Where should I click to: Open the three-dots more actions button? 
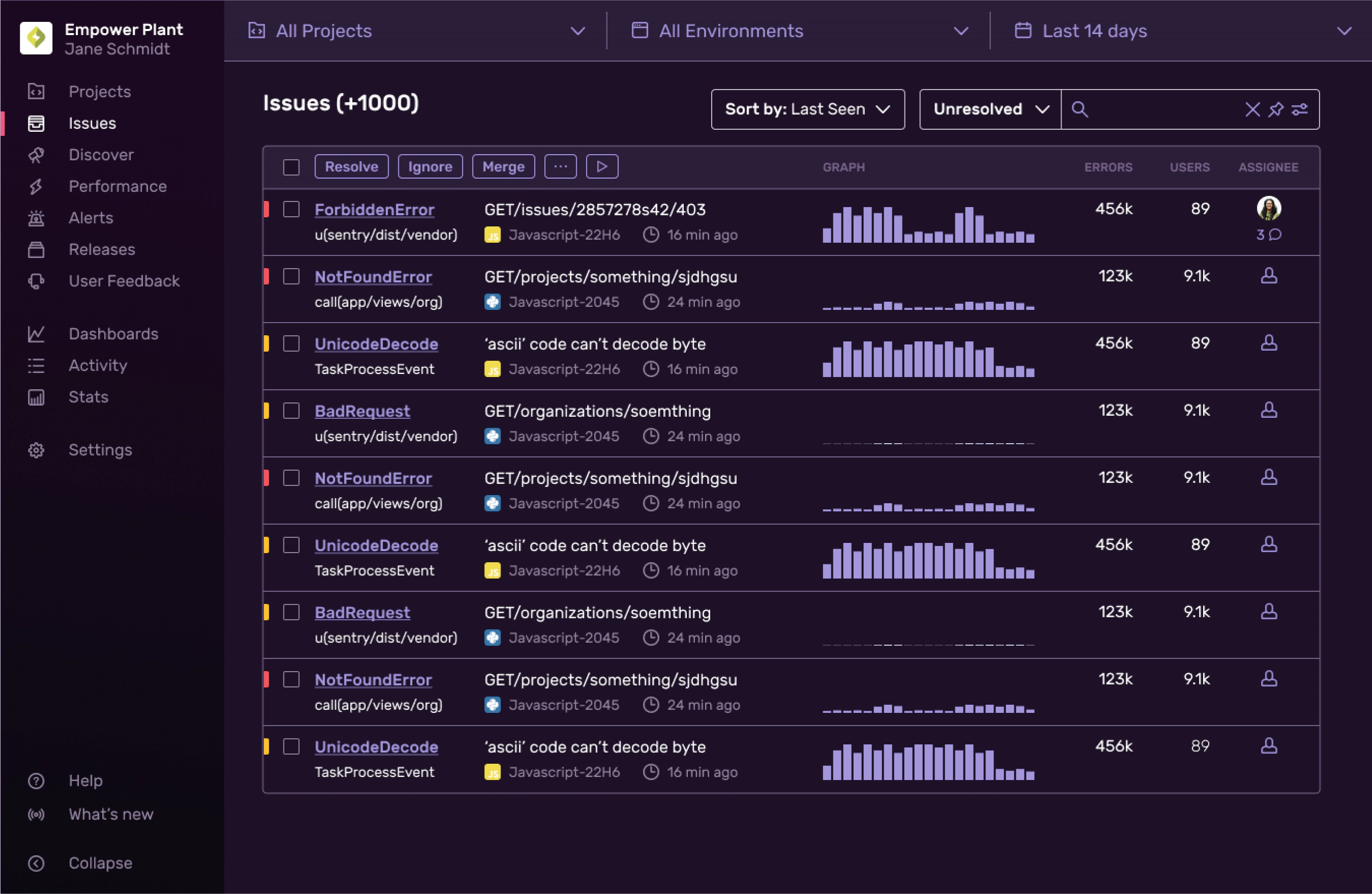coord(560,167)
